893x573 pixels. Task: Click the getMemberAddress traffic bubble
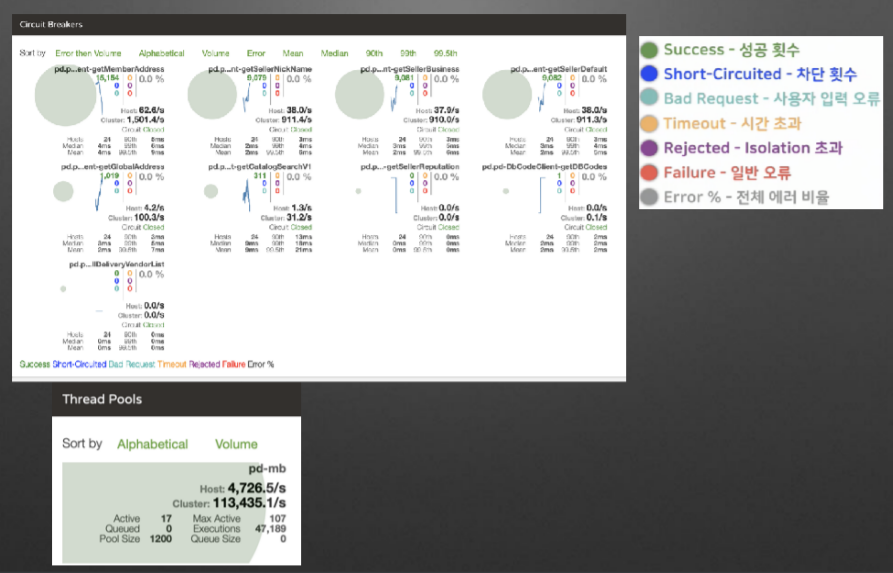(65, 95)
